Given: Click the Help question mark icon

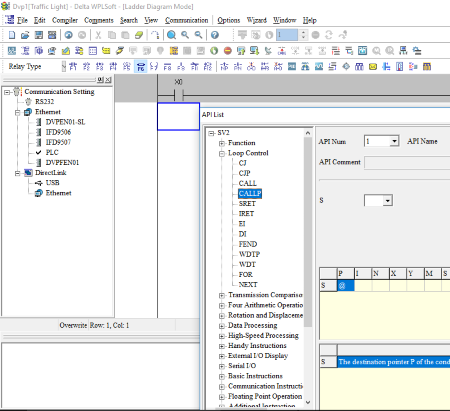Looking at the screenshot, I should click(x=215, y=35).
